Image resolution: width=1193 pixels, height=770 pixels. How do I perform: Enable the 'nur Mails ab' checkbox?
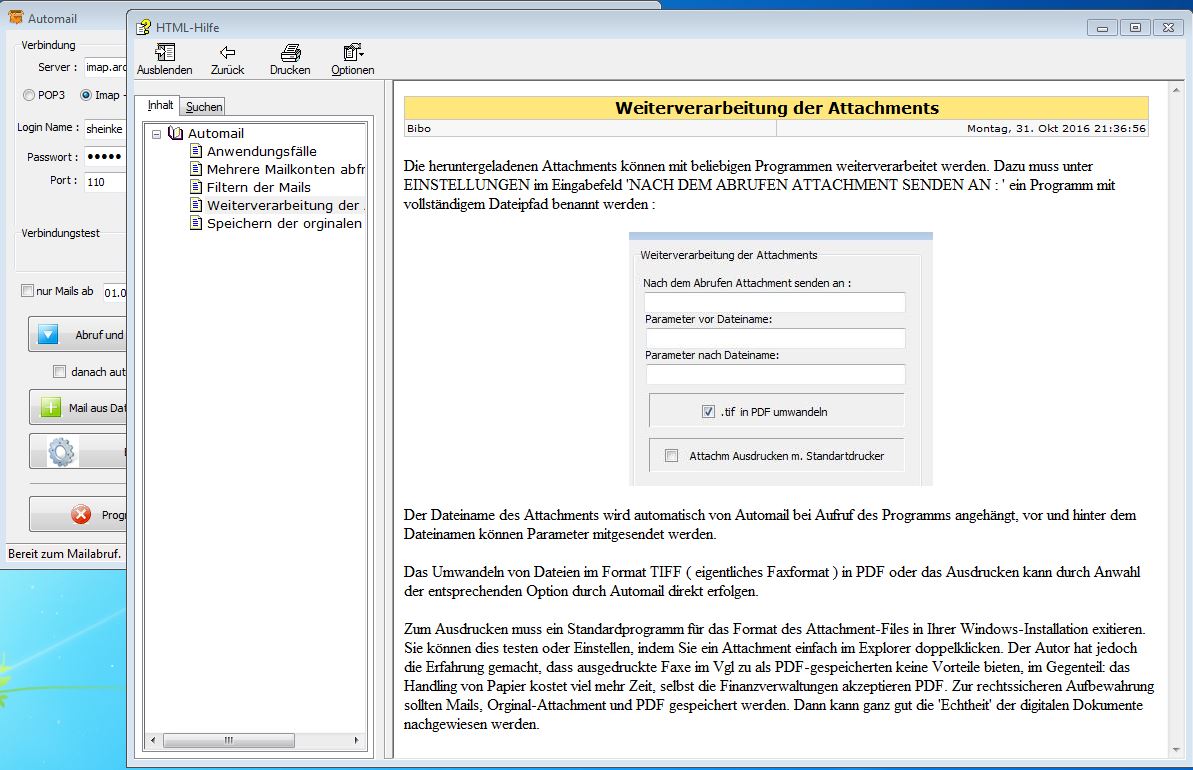coord(28,291)
